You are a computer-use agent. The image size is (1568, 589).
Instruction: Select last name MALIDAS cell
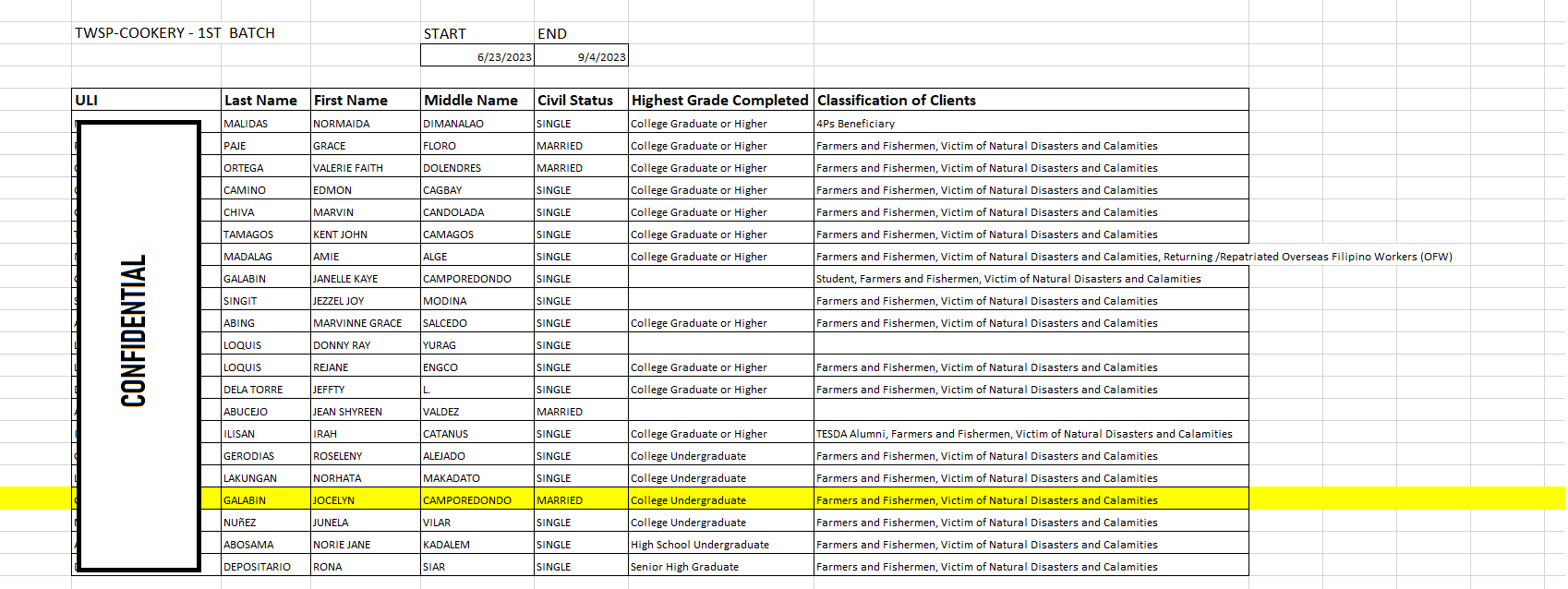point(266,122)
